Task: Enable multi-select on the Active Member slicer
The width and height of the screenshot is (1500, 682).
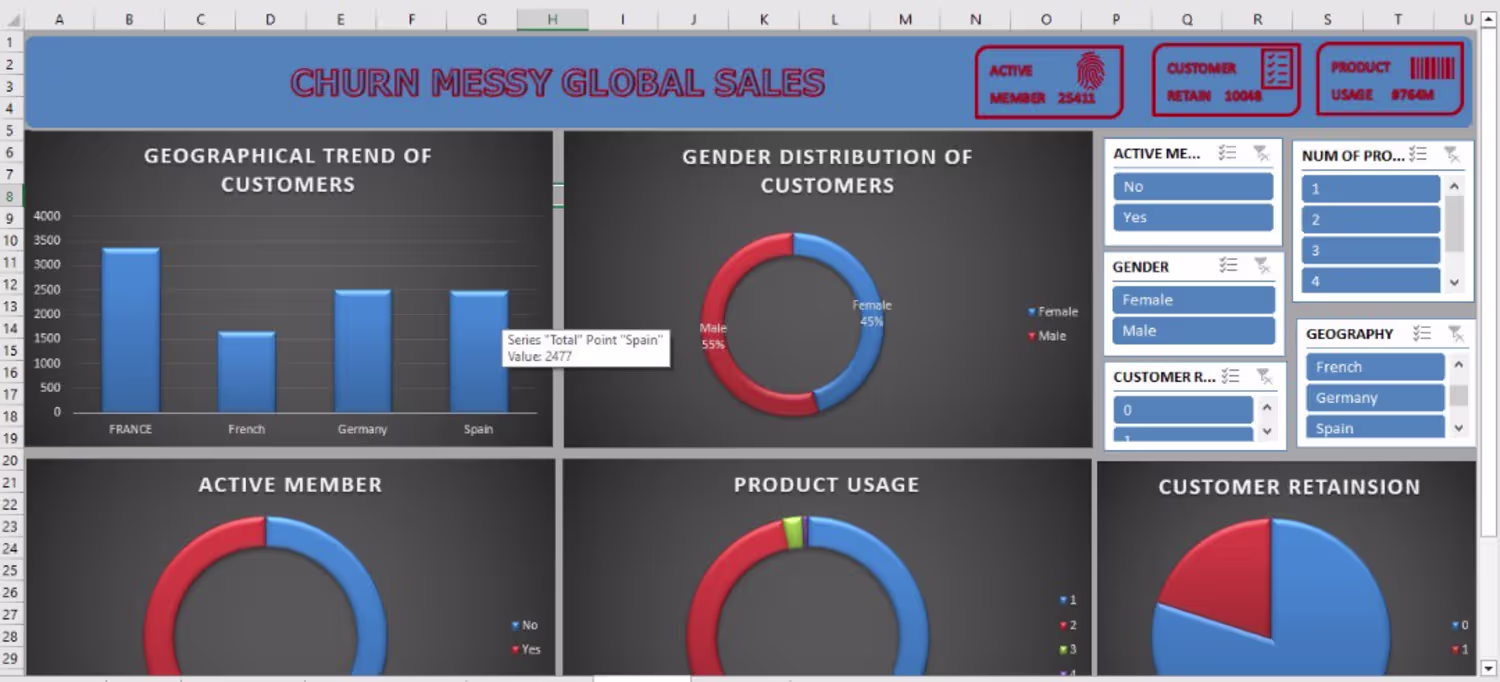Action: point(1227,153)
